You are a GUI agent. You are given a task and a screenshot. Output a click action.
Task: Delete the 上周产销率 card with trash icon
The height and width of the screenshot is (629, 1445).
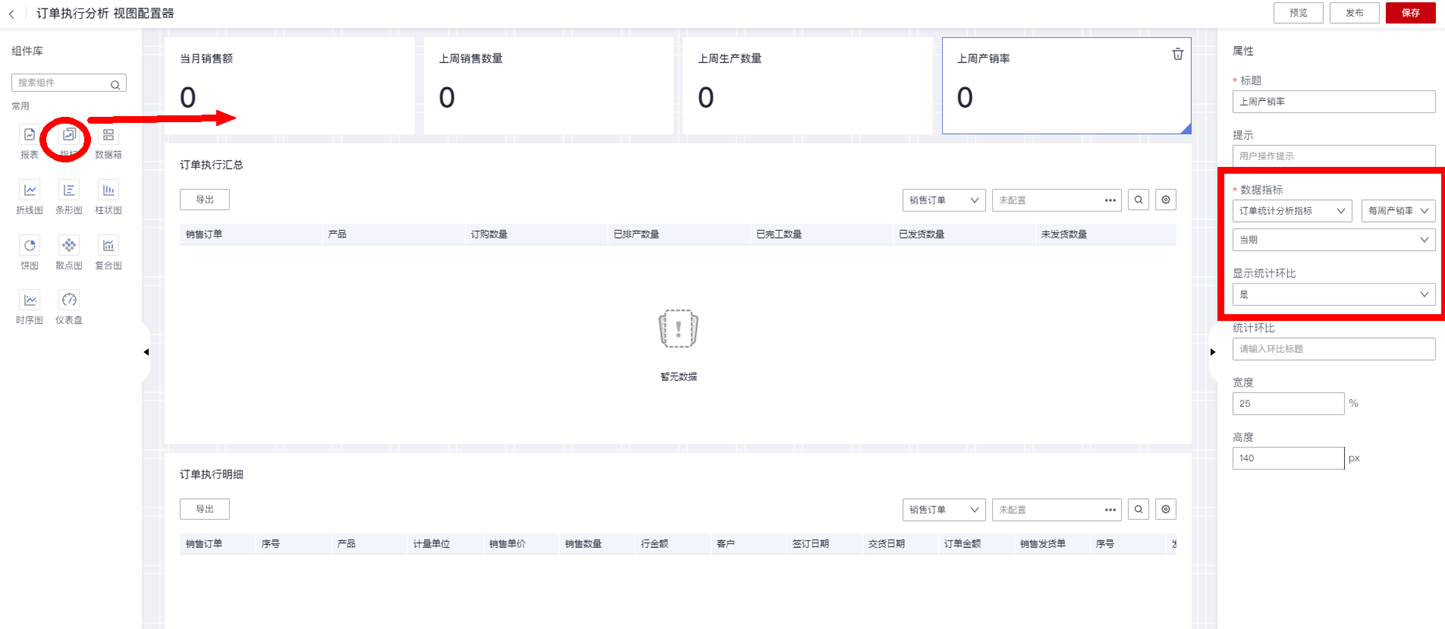[1177, 54]
